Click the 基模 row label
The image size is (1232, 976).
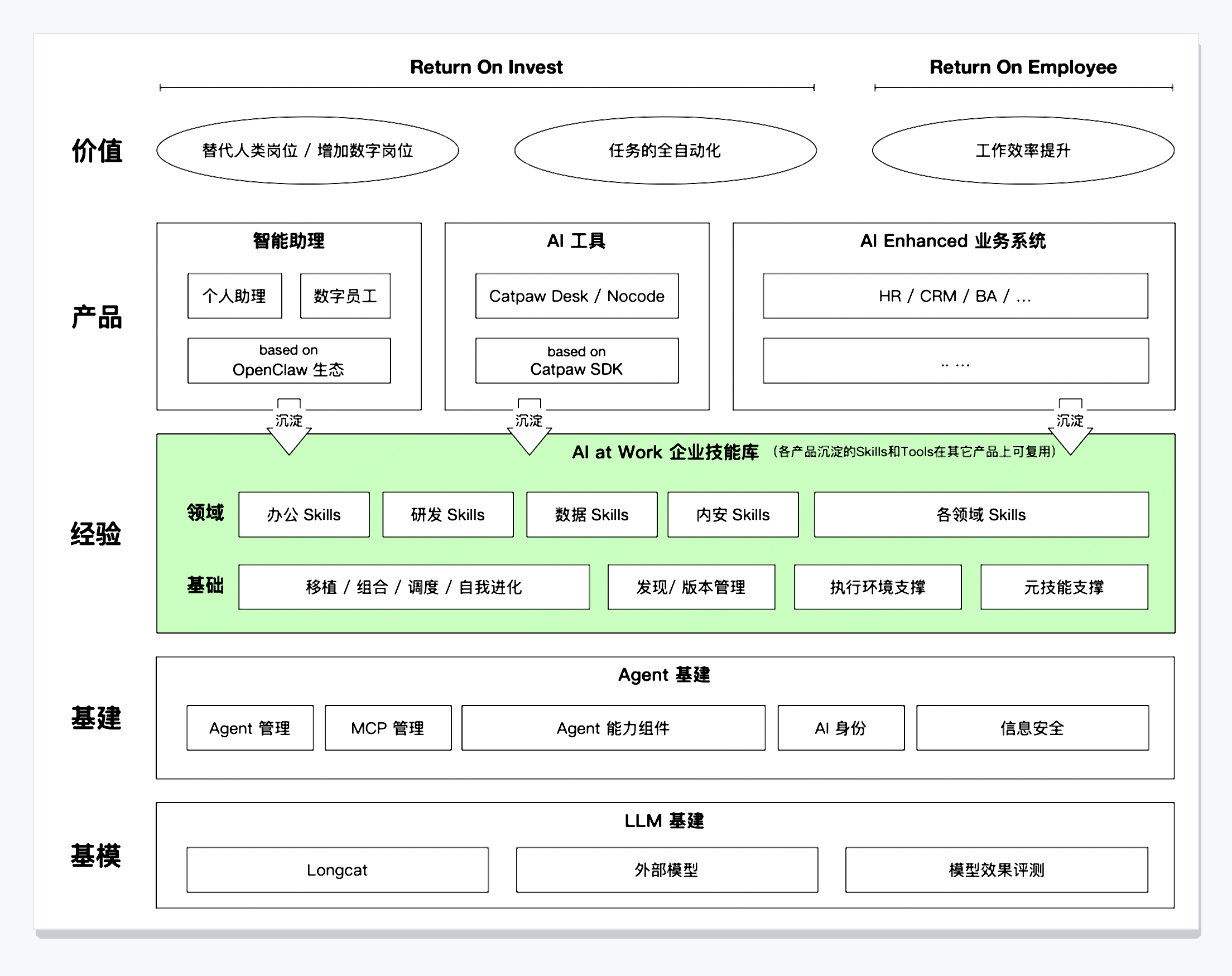(96, 856)
